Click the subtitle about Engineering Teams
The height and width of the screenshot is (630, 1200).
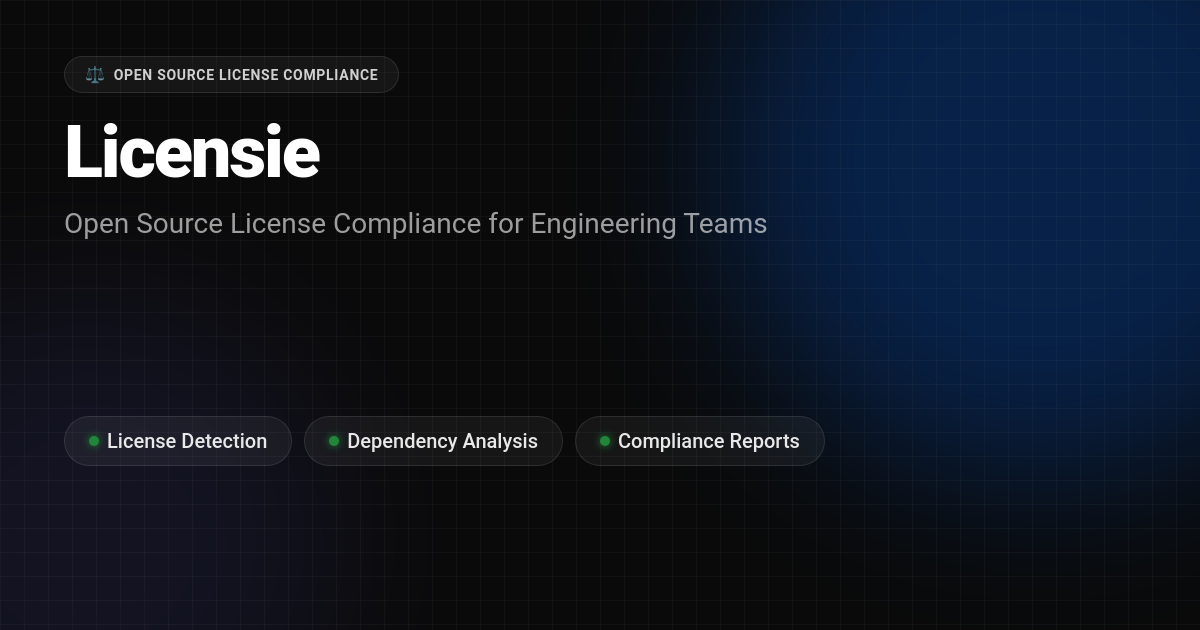pos(415,223)
